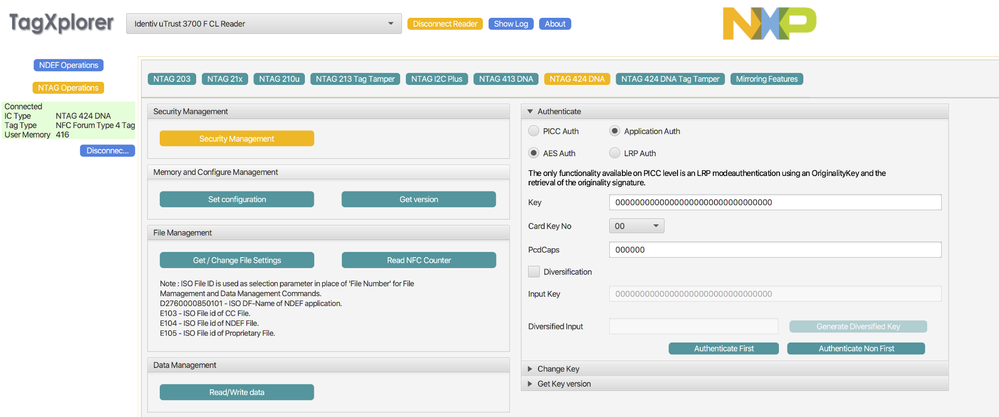Open NTAG 413 DNA tab

(x=506, y=79)
